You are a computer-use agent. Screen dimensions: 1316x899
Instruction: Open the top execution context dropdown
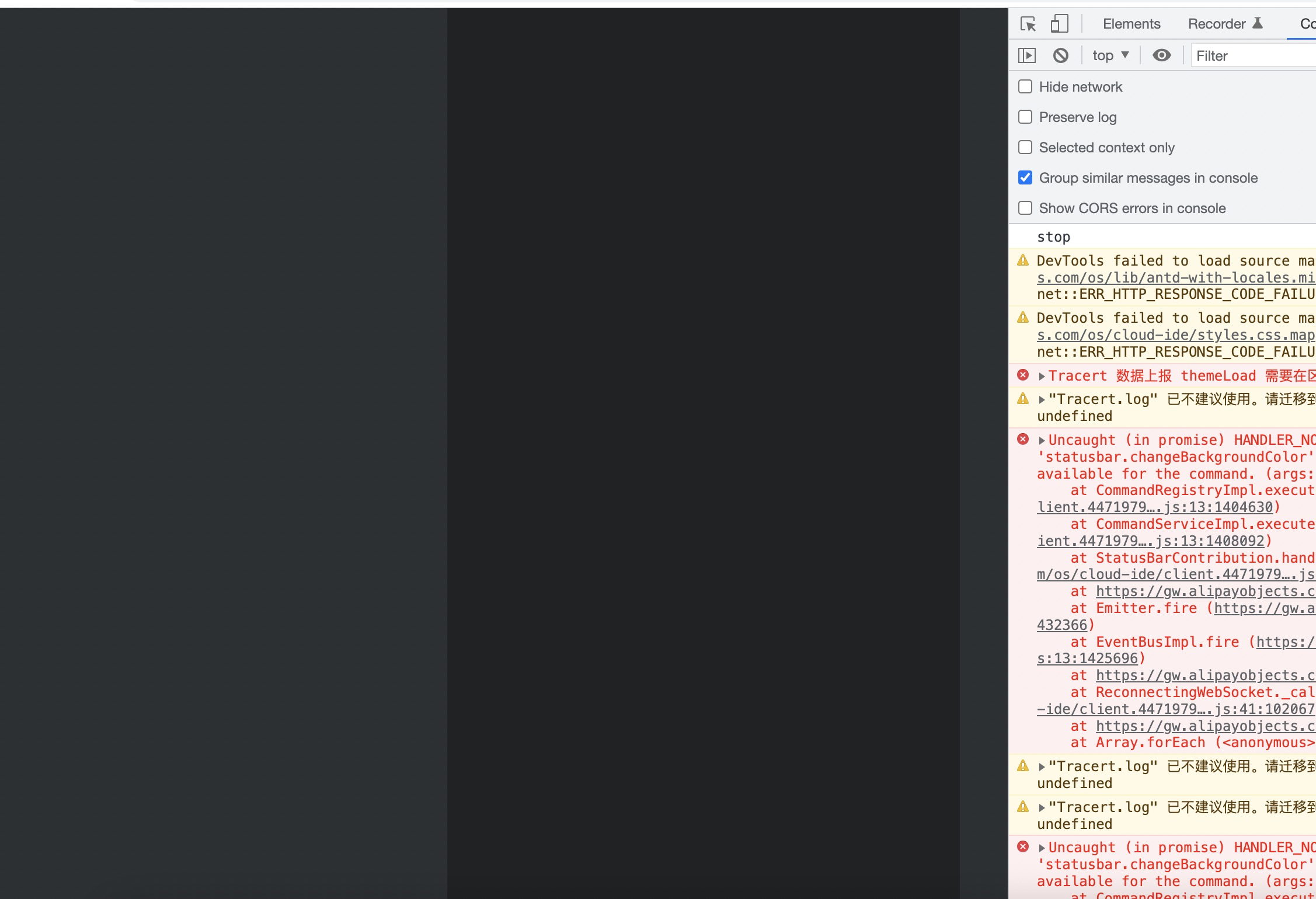[1110, 55]
